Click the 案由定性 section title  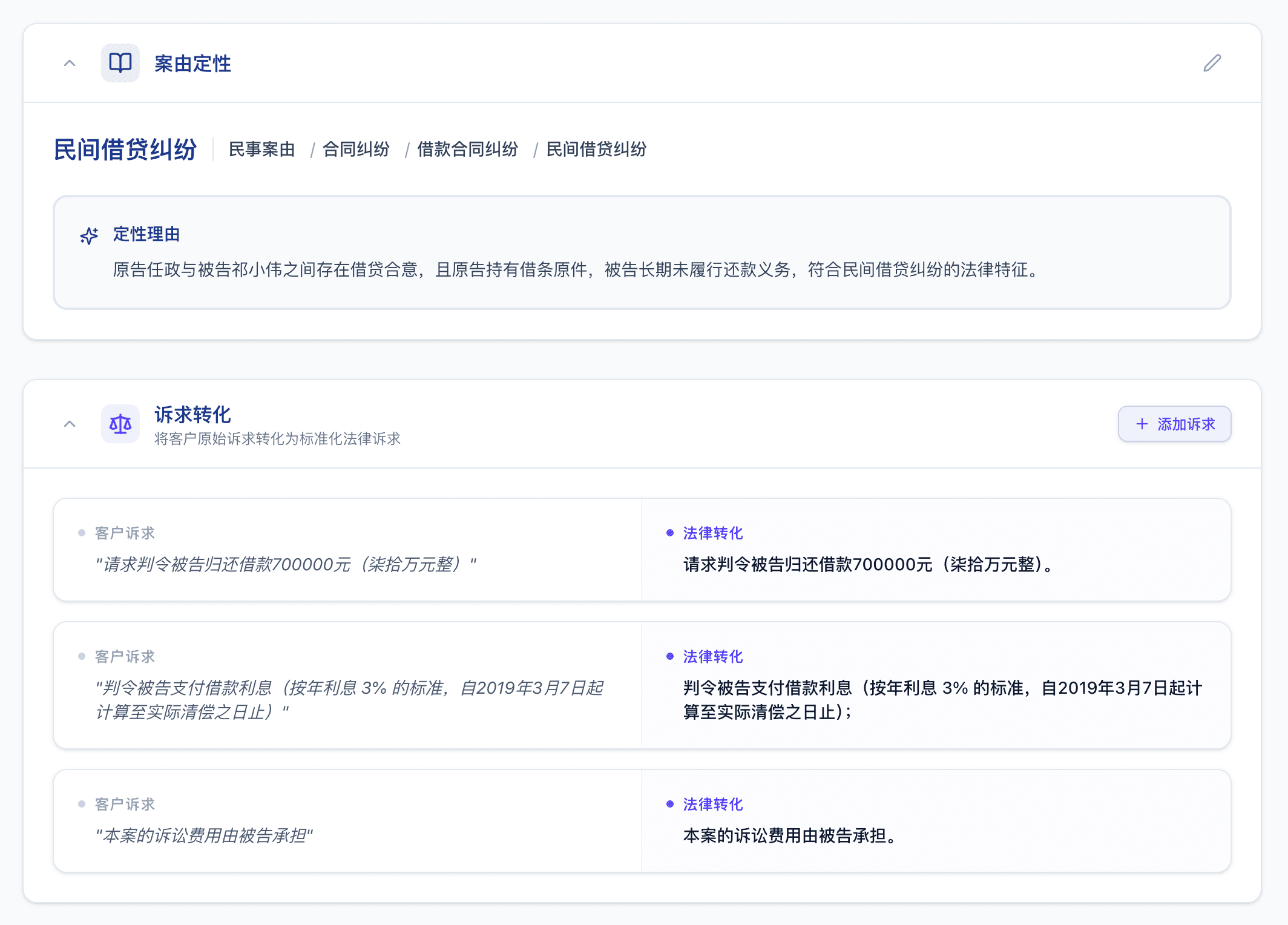[192, 64]
